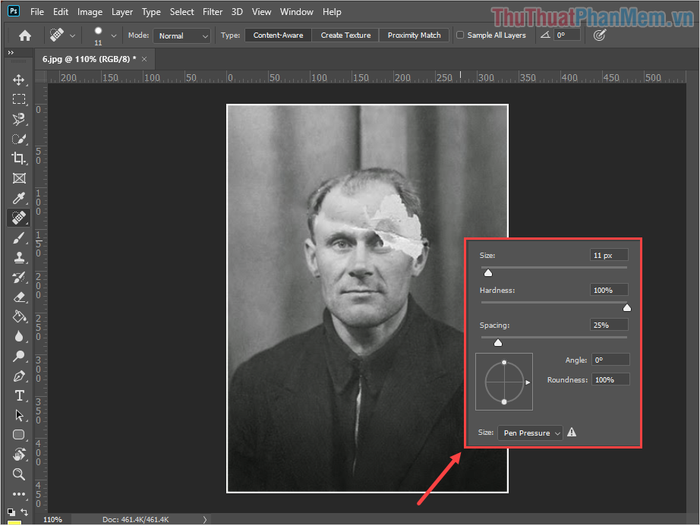Open the Edit Toolbar three-dots menu
The image size is (700, 525).
[x=19, y=494]
